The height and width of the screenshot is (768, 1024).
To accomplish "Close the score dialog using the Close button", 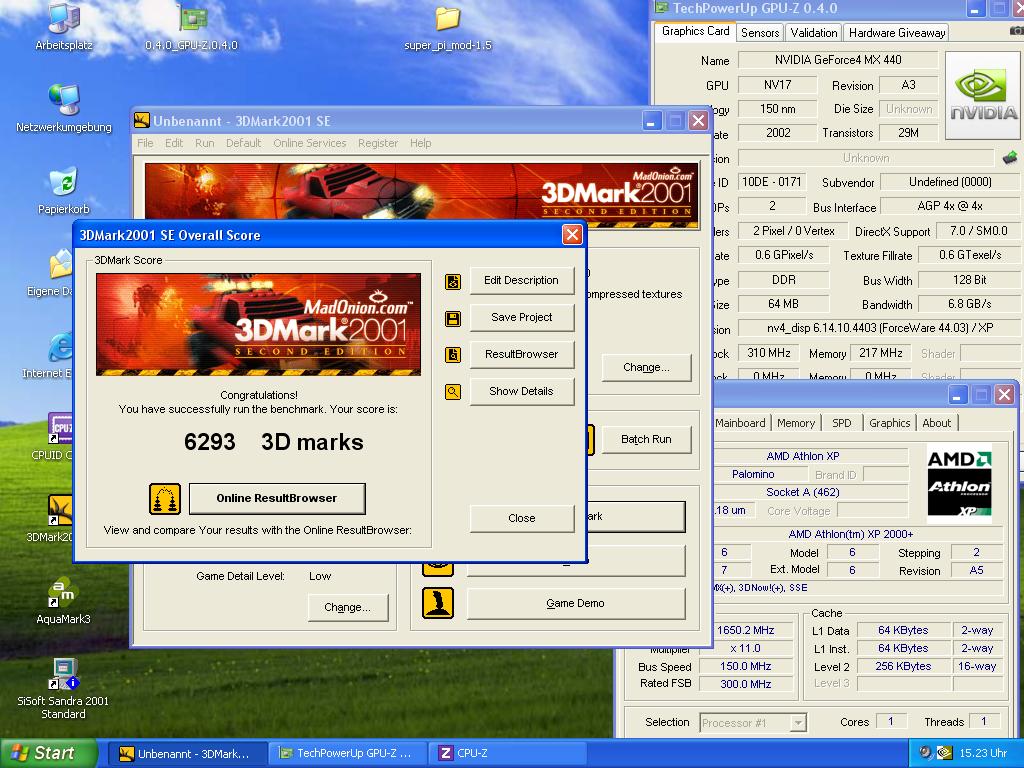I will pos(522,519).
